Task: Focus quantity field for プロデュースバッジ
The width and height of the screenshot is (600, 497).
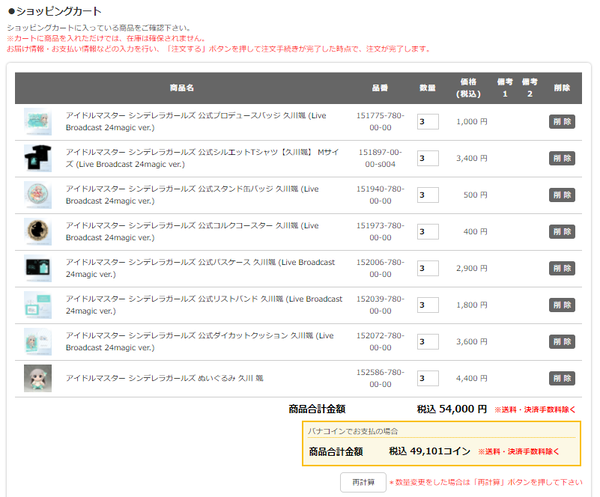Action: coord(428,122)
